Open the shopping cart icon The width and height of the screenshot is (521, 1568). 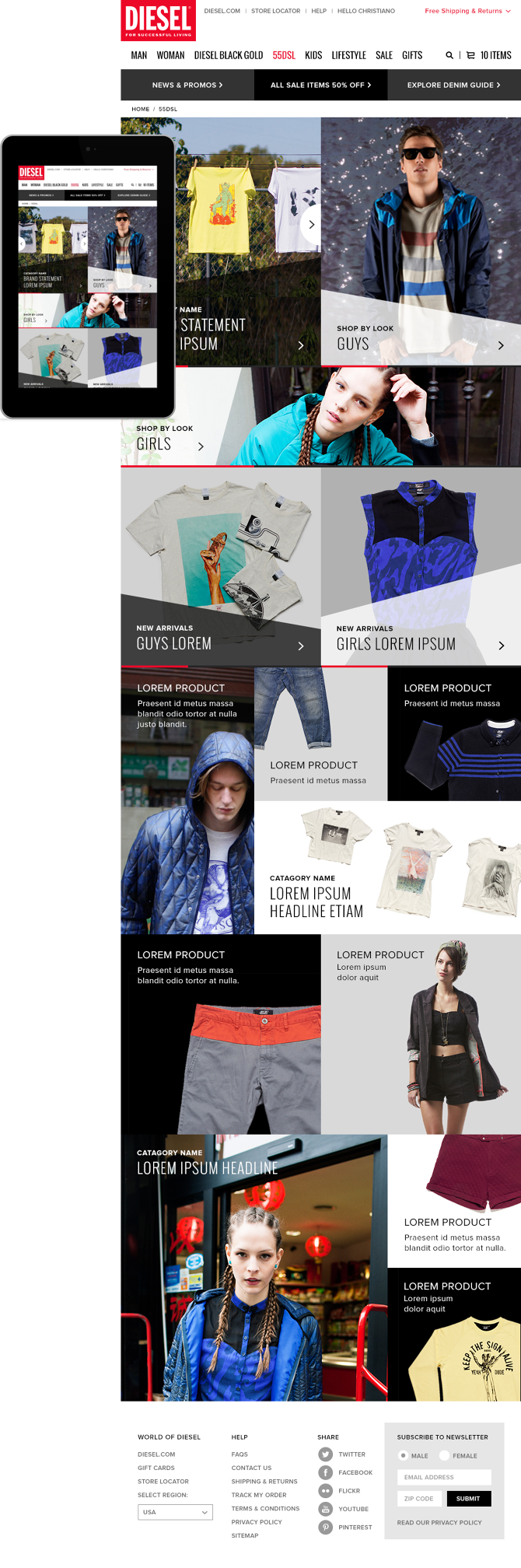(x=470, y=55)
